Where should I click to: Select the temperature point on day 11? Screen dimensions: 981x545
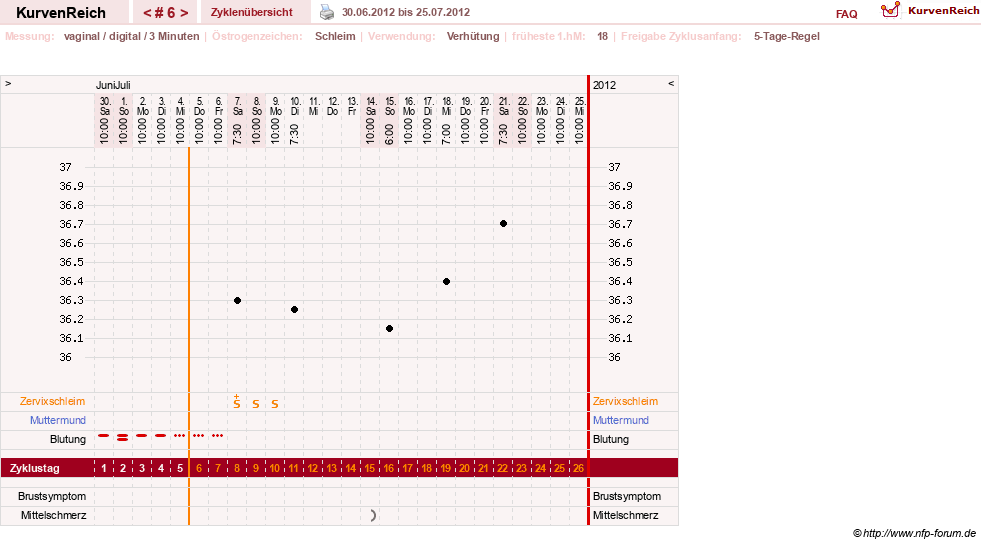point(294,310)
